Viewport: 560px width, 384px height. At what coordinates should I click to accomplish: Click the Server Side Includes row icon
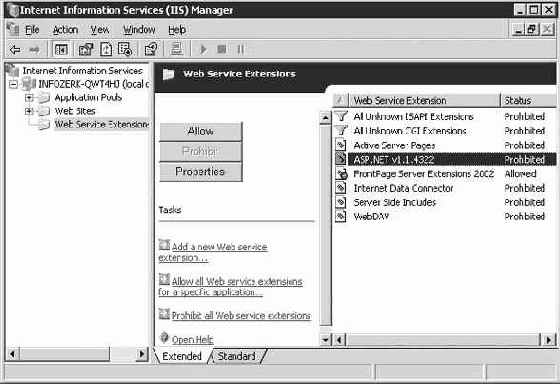(341, 202)
